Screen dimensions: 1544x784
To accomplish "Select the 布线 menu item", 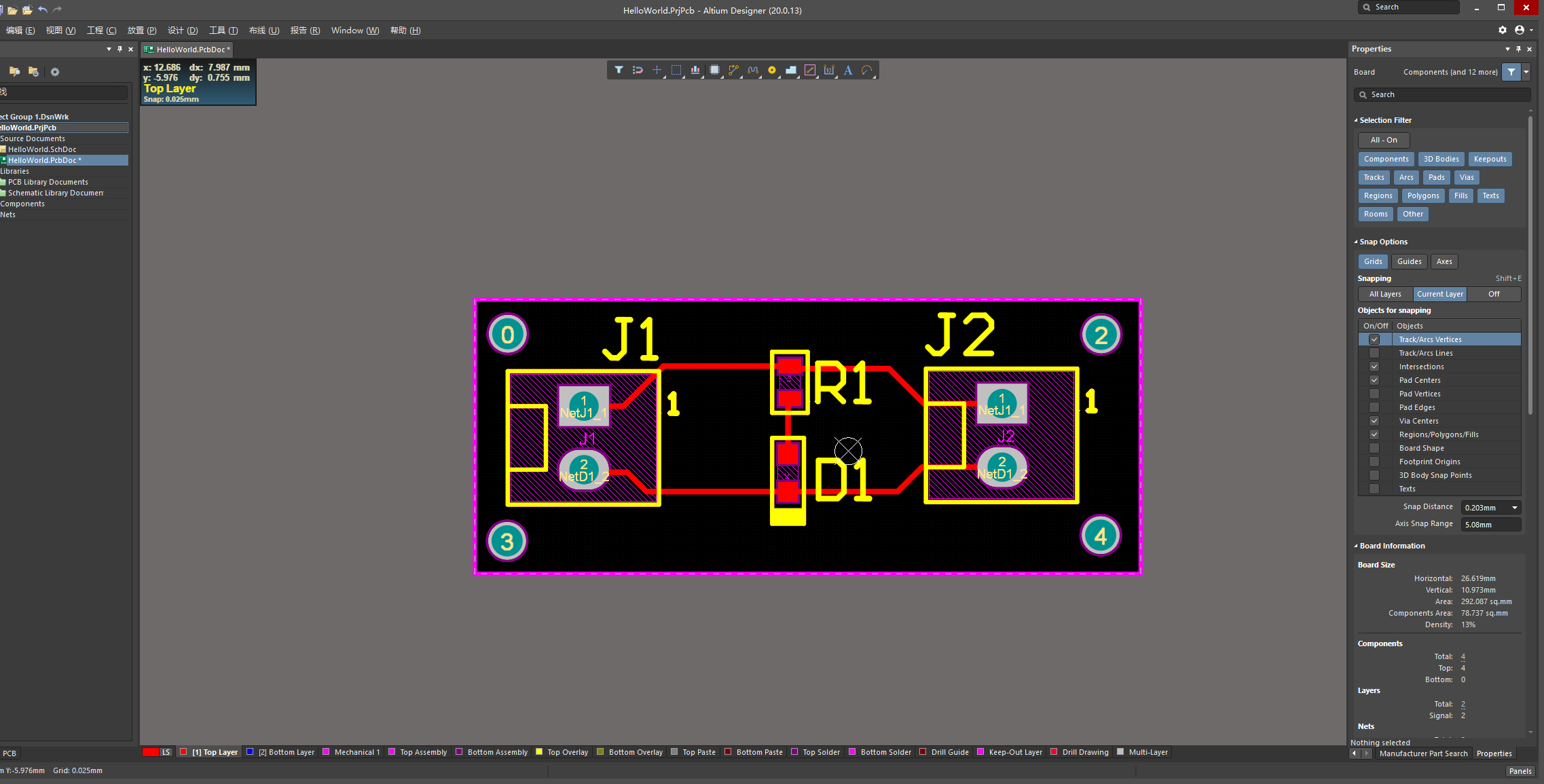I will pyautogui.click(x=260, y=29).
